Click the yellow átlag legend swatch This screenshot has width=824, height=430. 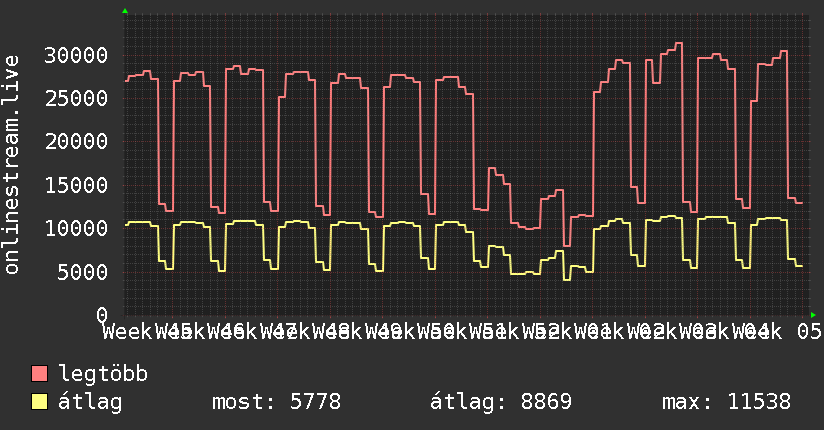click(x=39, y=401)
